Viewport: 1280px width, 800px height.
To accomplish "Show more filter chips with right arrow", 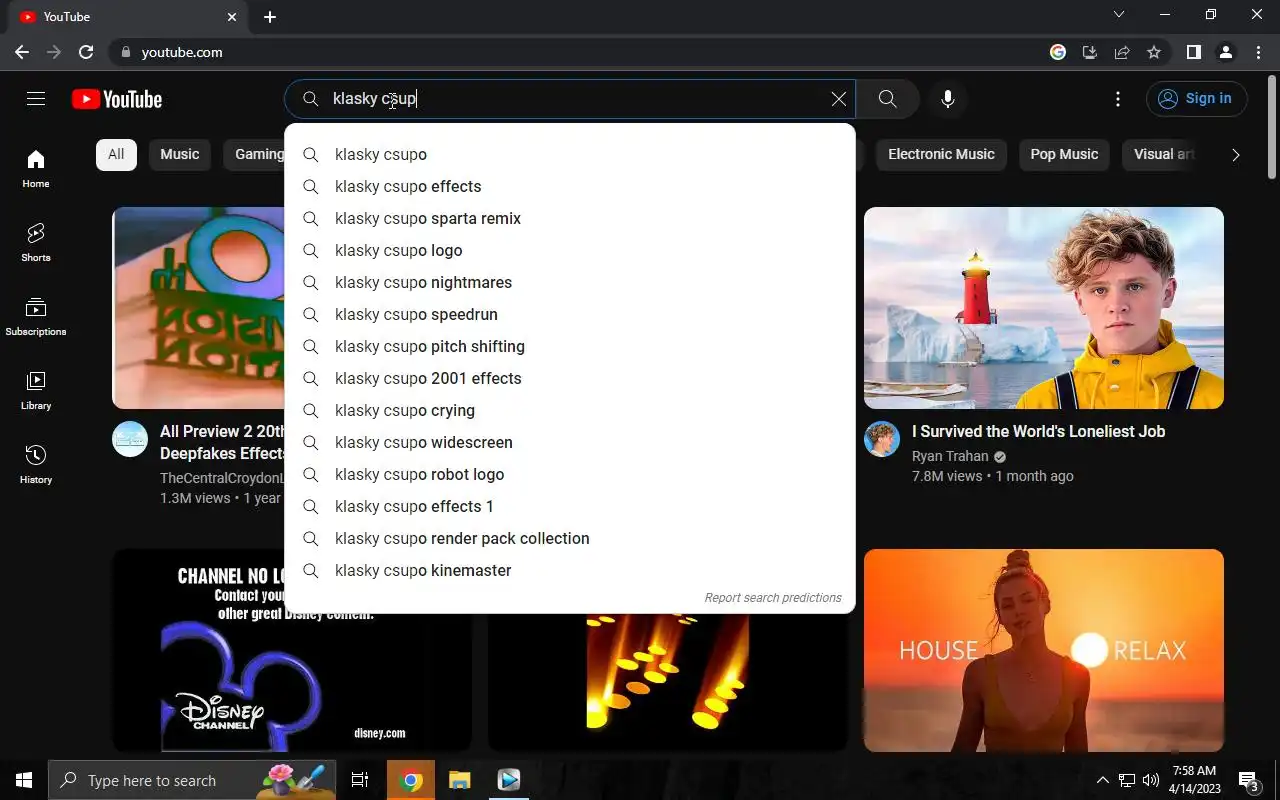I will click(1236, 155).
